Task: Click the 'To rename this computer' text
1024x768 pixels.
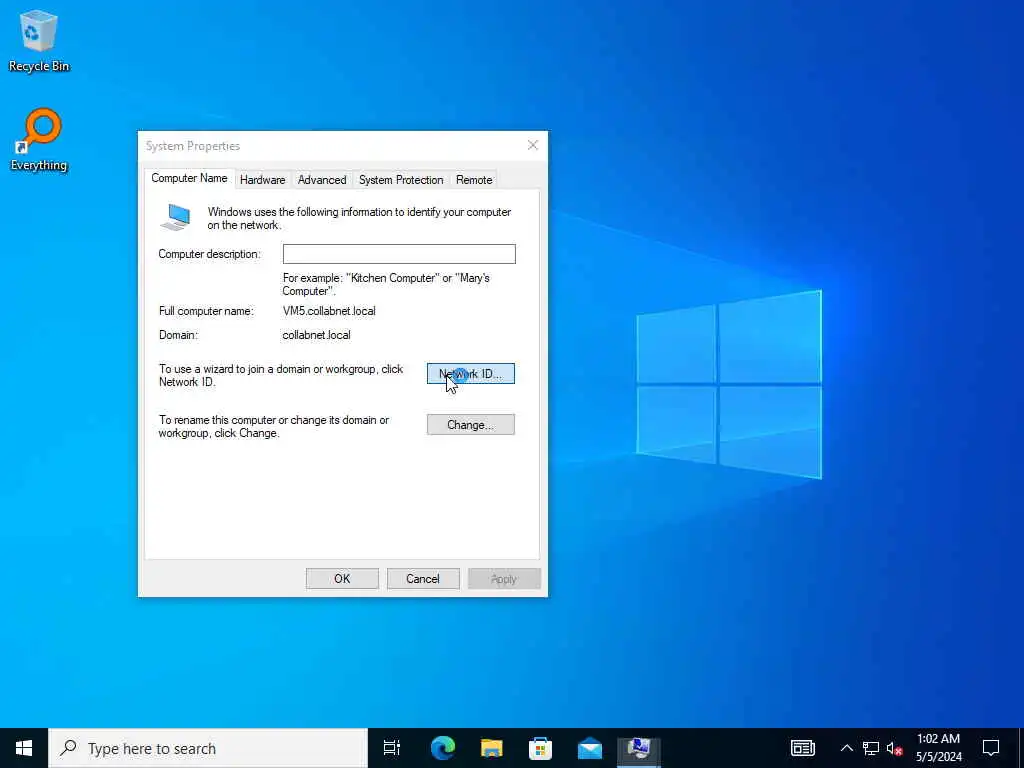Action: [274, 426]
